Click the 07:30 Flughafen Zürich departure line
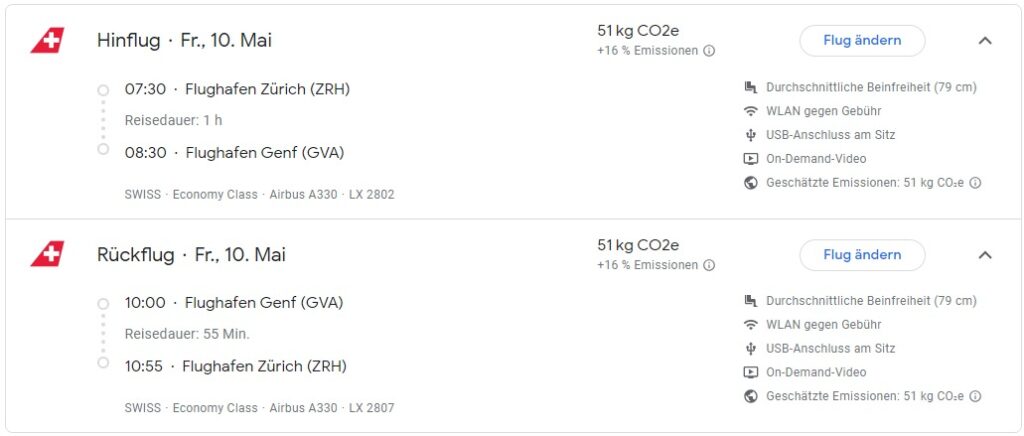Viewport: 1024px width, 436px height. pos(237,89)
